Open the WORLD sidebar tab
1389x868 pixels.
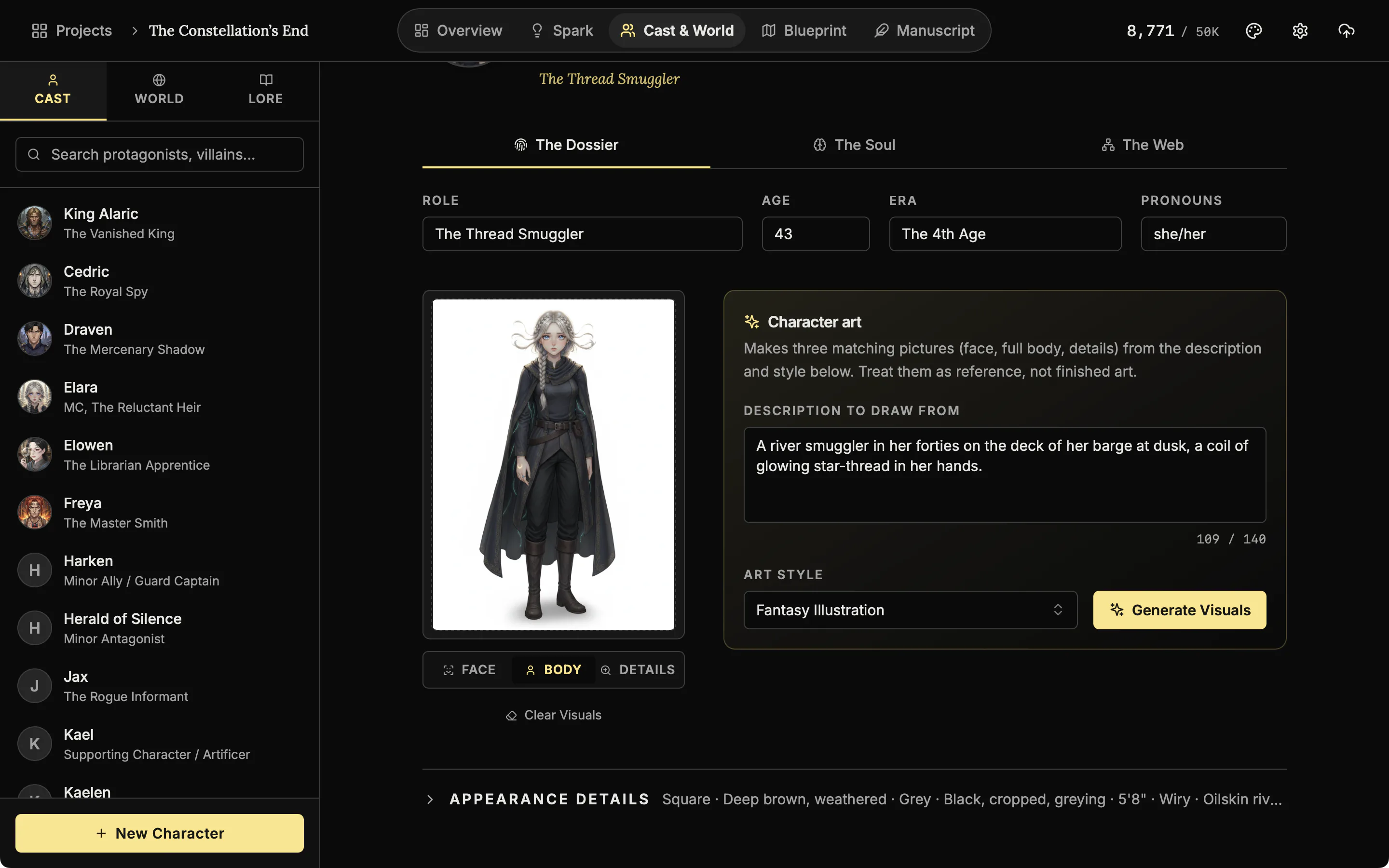[x=159, y=90]
